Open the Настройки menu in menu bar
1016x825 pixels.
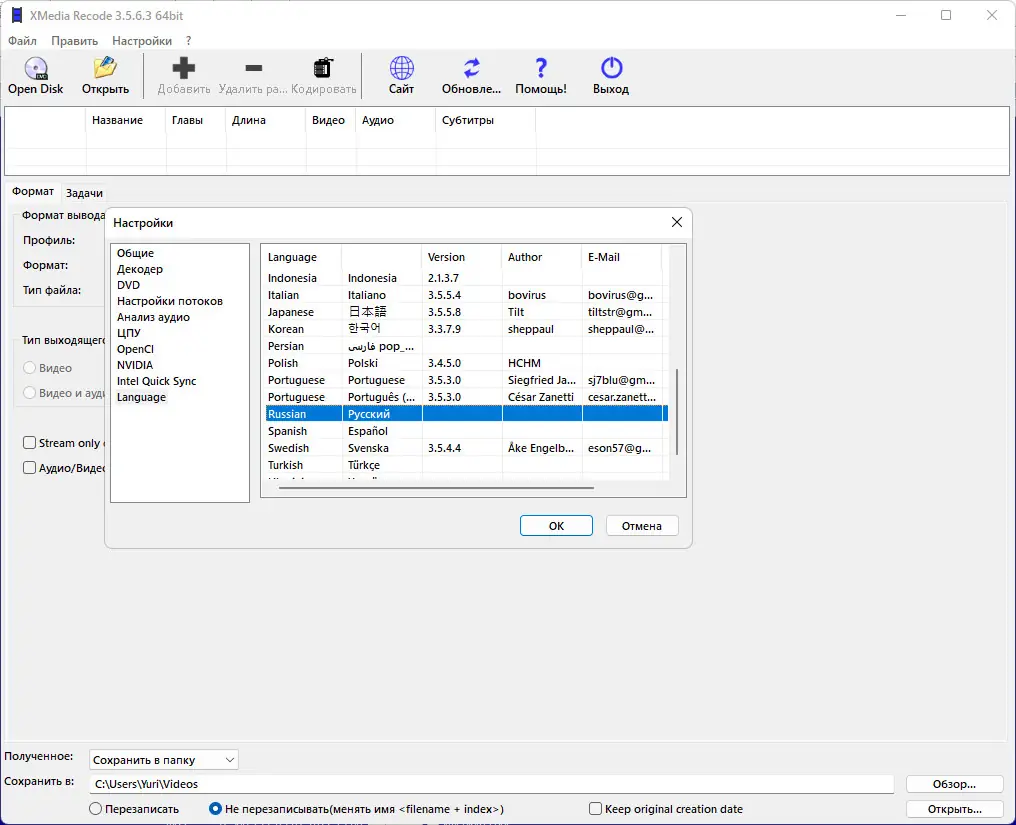142,41
